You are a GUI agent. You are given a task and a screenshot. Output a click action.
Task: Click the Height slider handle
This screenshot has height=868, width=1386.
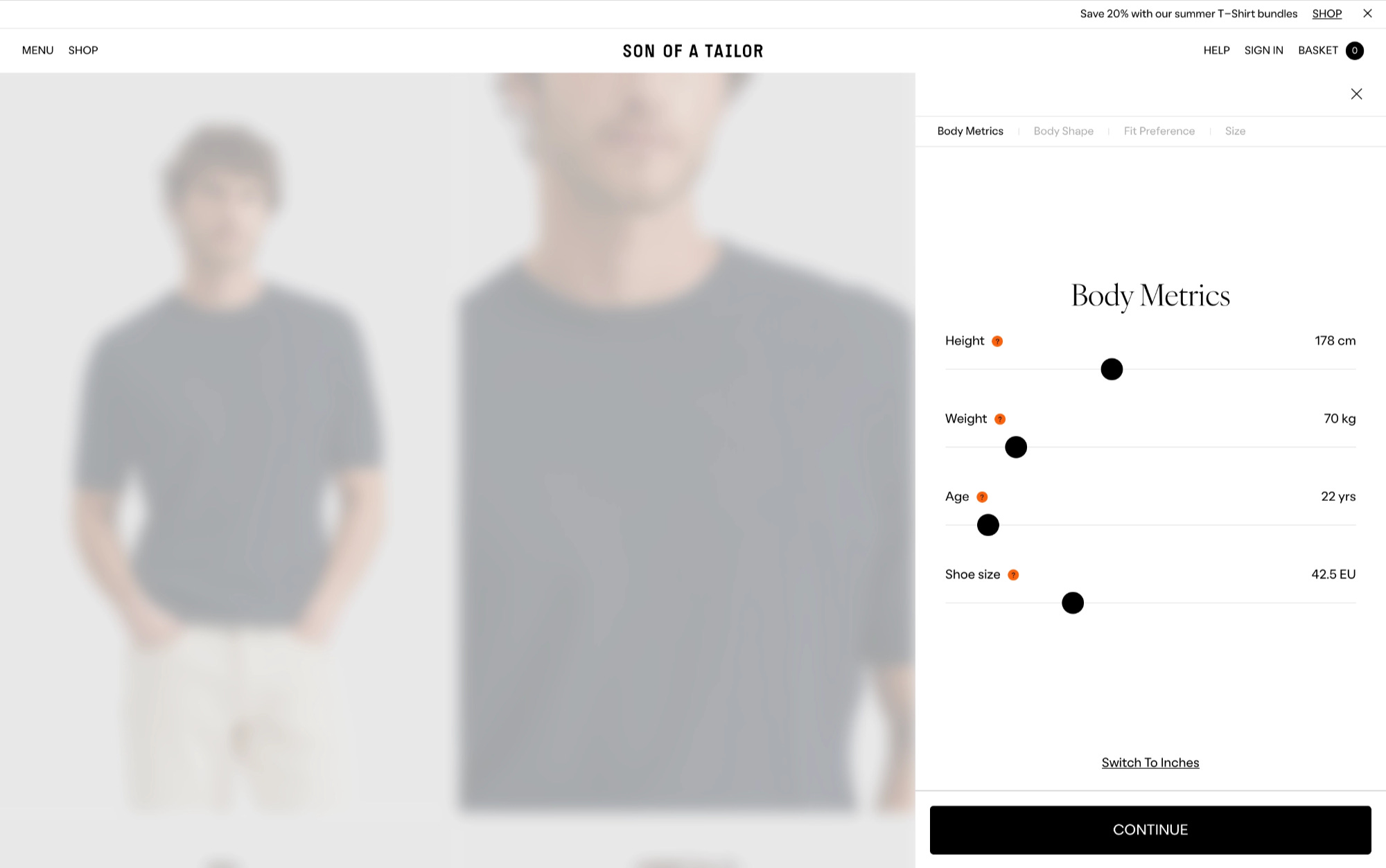(1112, 369)
